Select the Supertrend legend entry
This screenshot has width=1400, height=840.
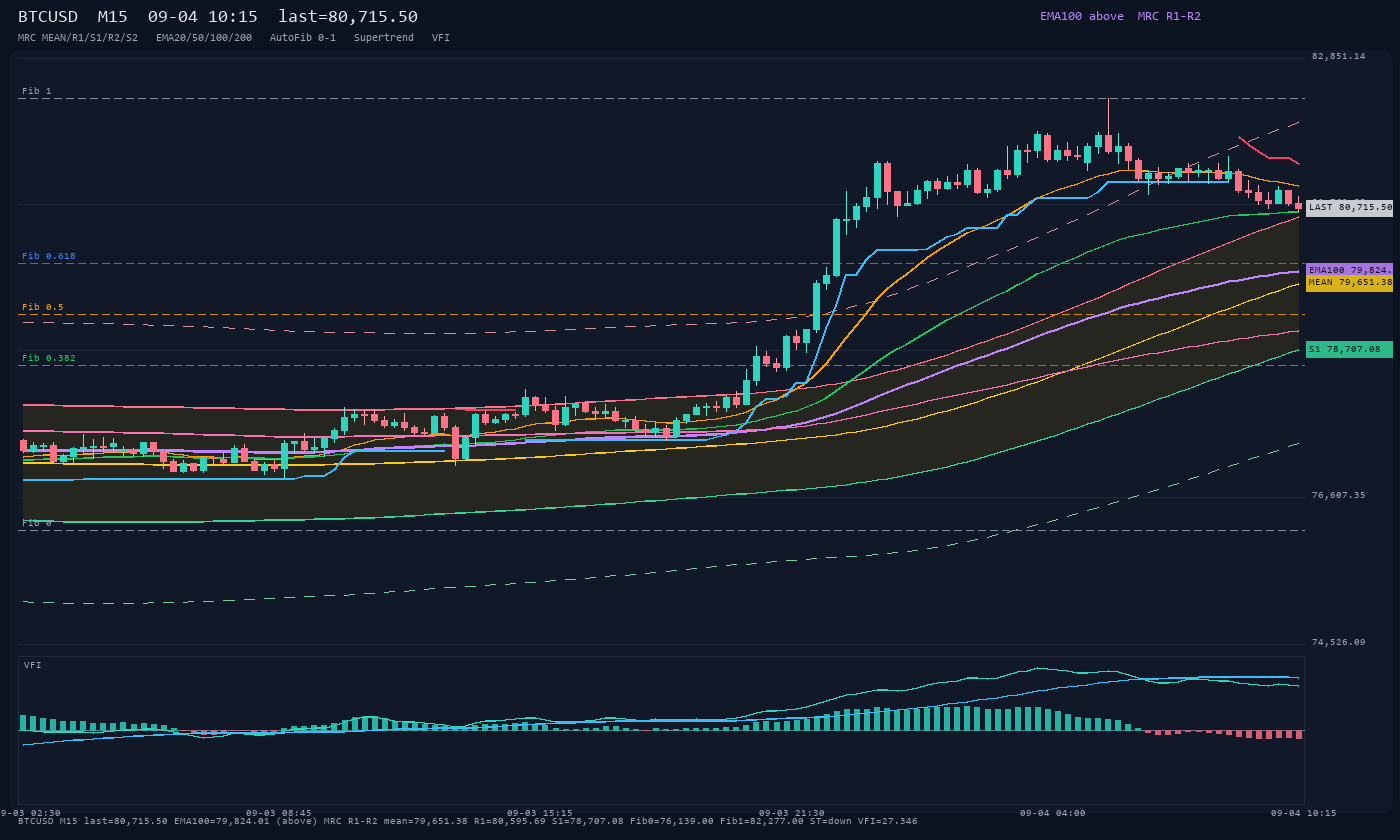click(x=384, y=38)
